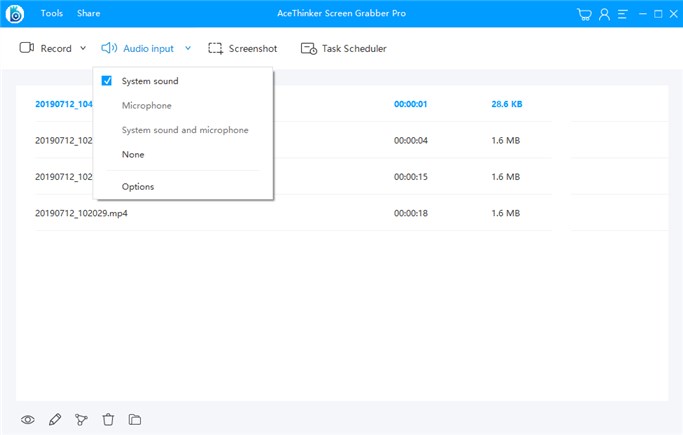Uncheck the System sound checkbox
The height and width of the screenshot is (435, 683).
(x=107, y=81)
